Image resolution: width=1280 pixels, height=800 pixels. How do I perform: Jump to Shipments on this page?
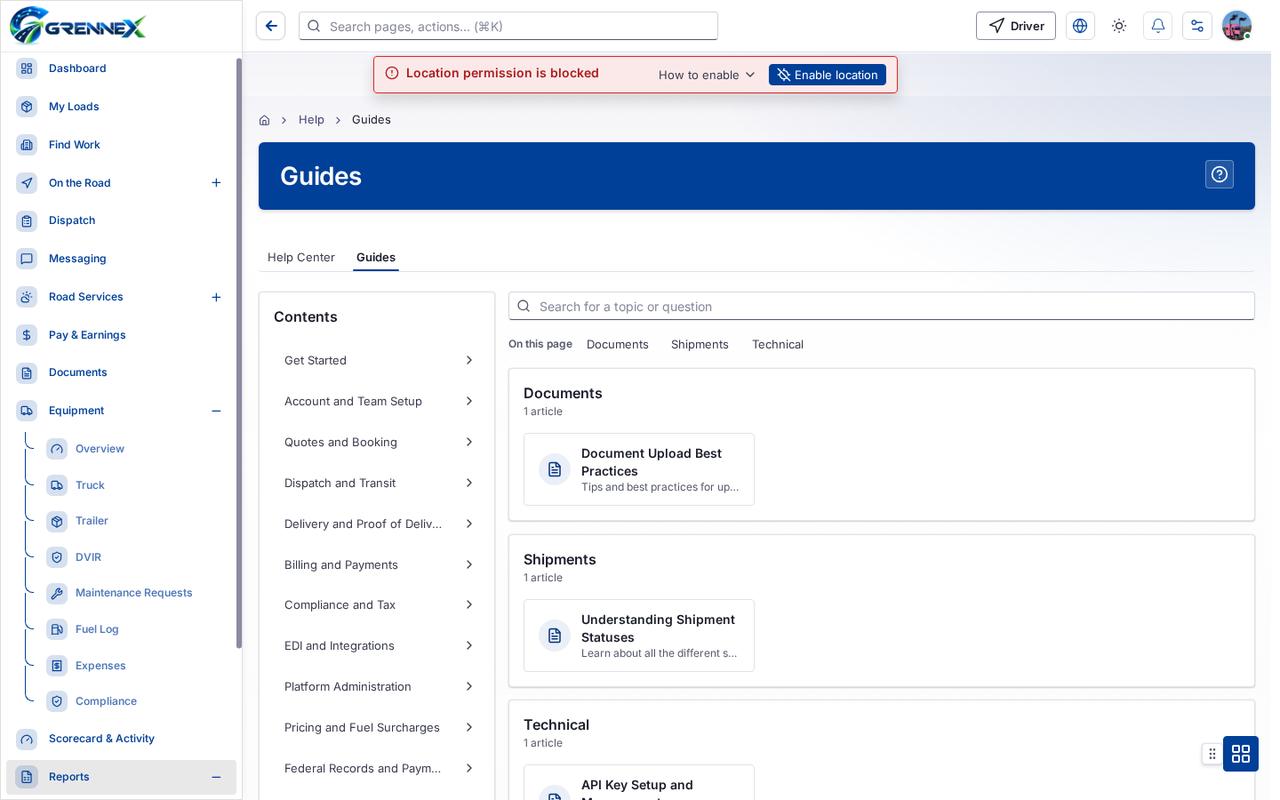click(700, 344)
